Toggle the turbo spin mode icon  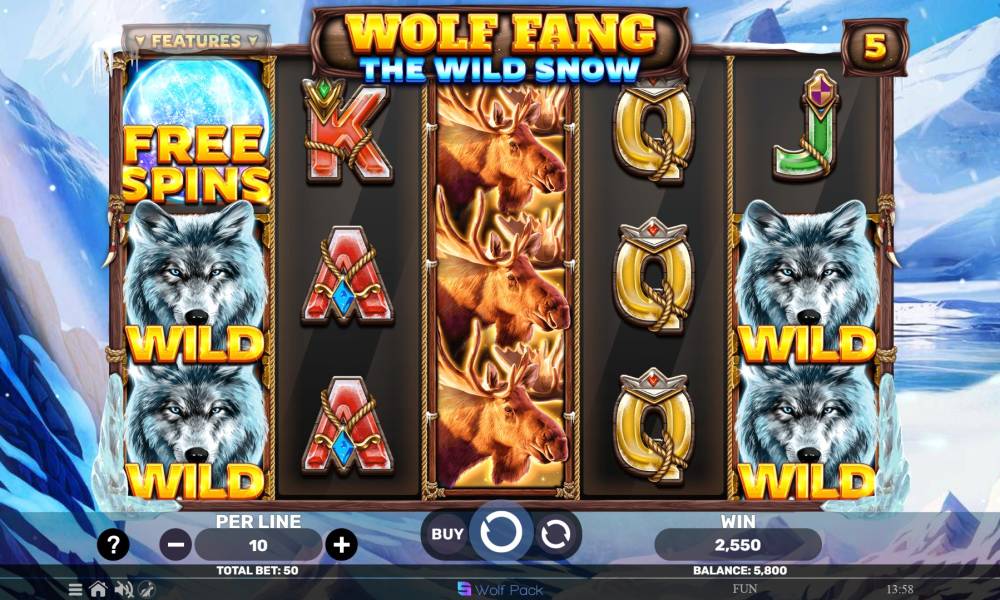pos(147,589)
